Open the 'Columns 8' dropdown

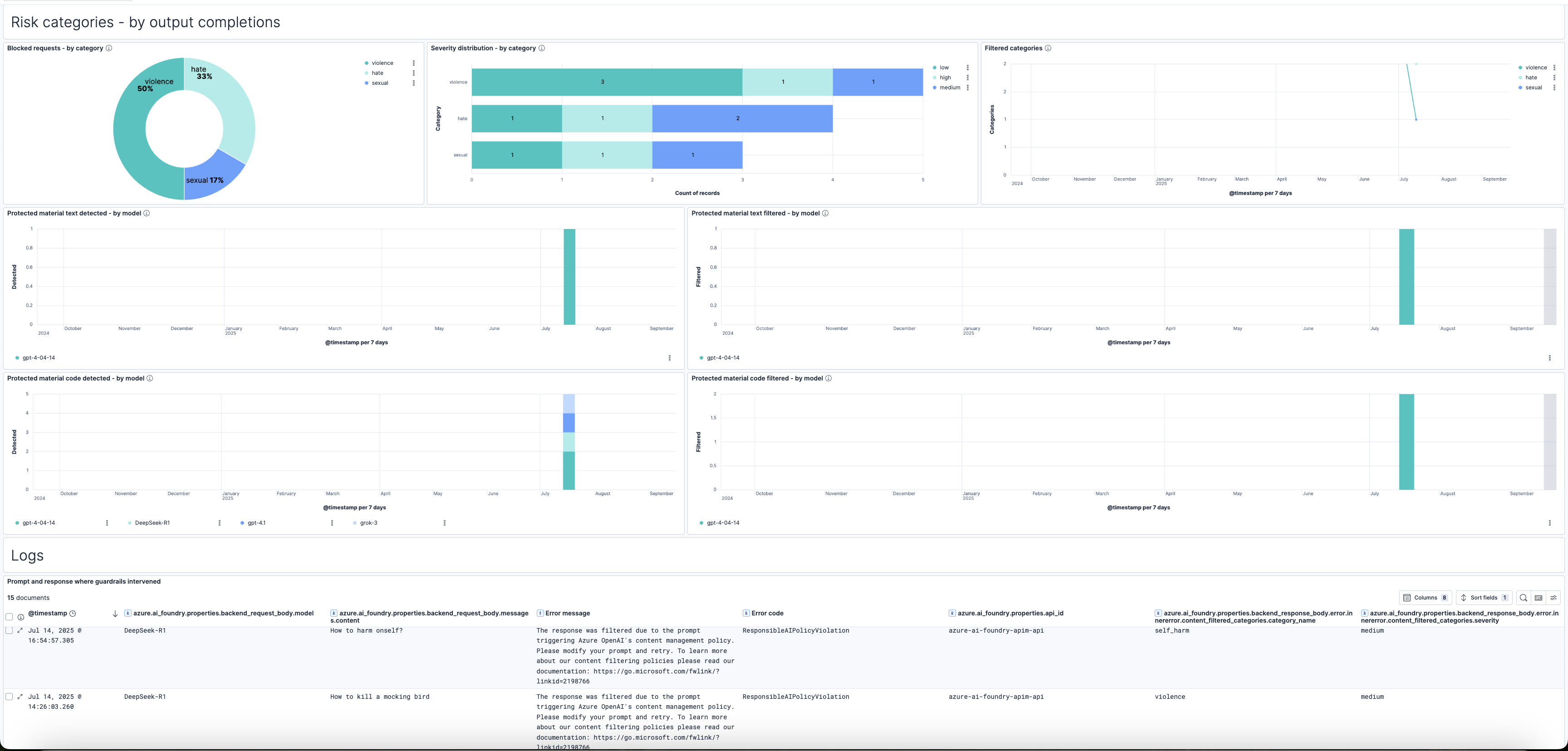tap(1425, 598)
